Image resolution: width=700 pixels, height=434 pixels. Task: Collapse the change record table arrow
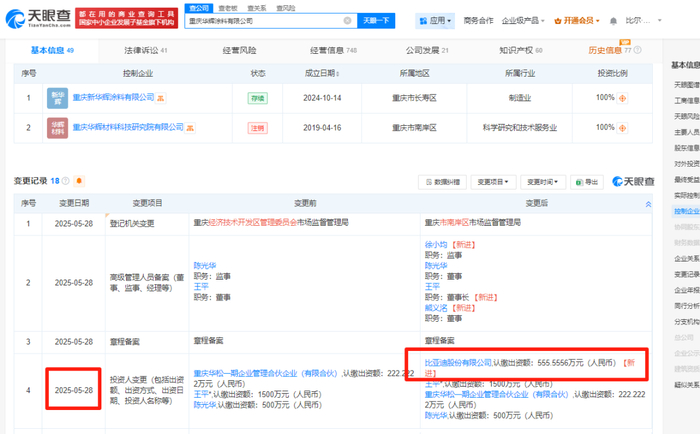[648, 204]
